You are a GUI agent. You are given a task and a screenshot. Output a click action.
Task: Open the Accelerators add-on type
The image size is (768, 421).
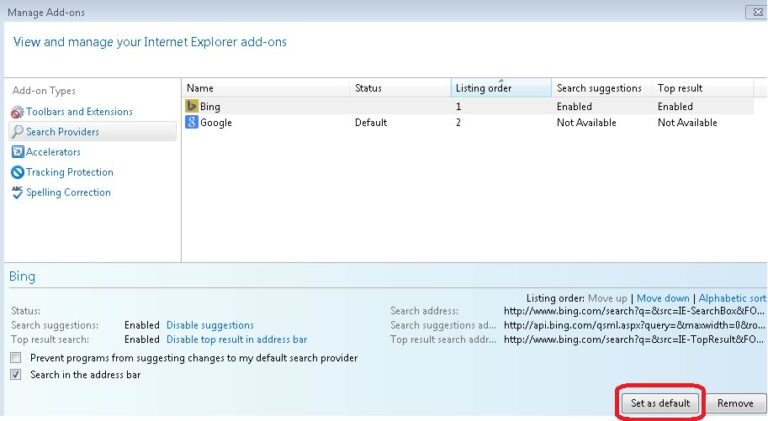click(53, 152)
